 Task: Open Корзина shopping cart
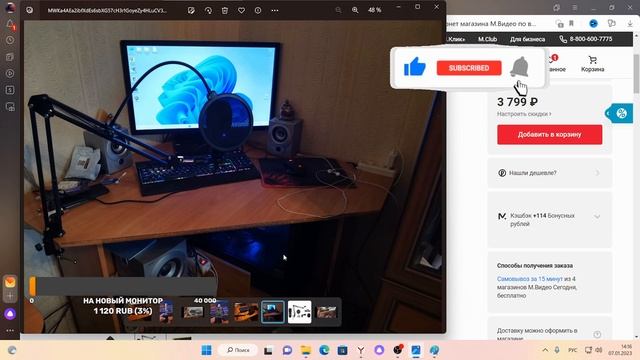pos(593,64)
